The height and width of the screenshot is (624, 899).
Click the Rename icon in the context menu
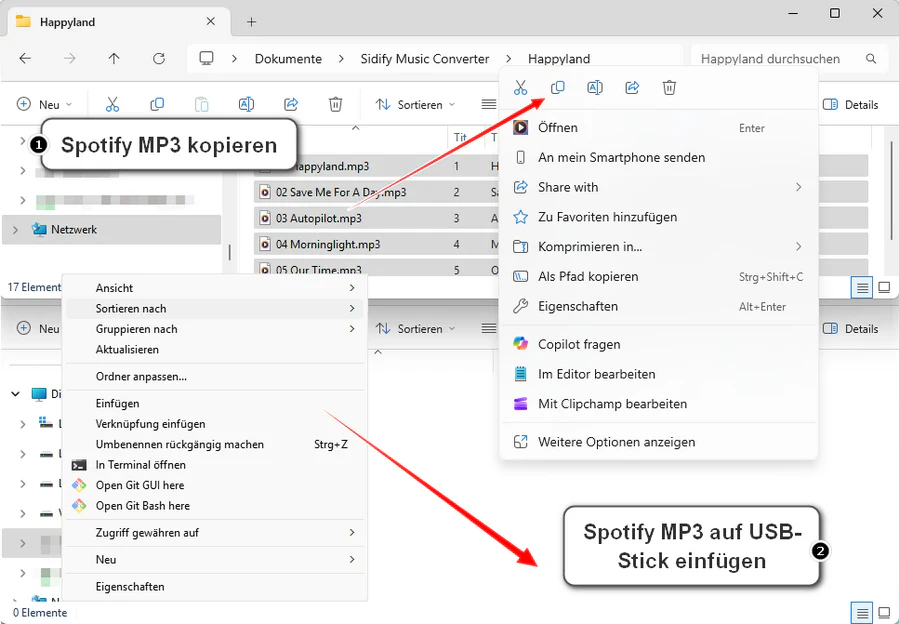coord(595,88)
